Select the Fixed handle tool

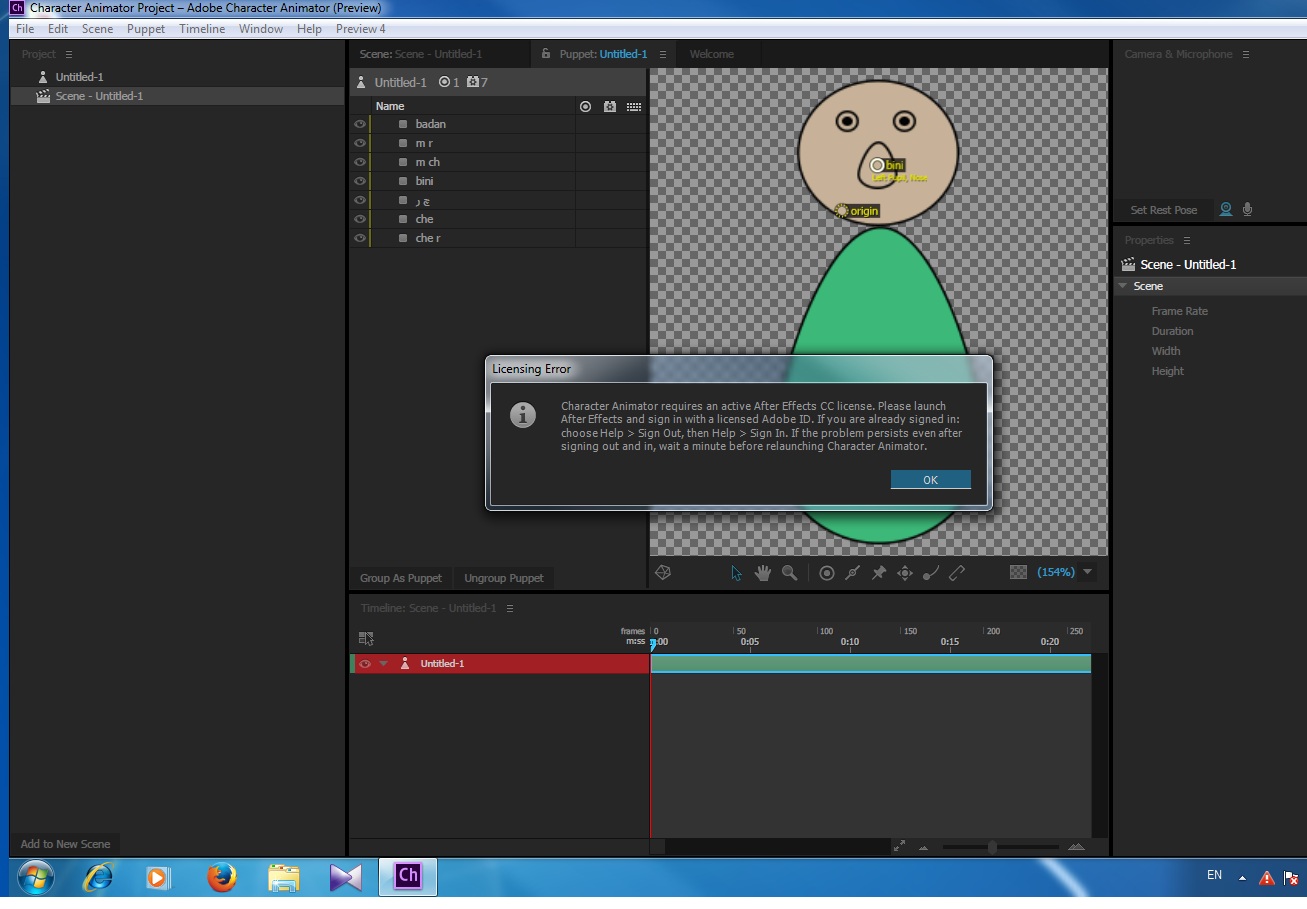pos(827,573)
